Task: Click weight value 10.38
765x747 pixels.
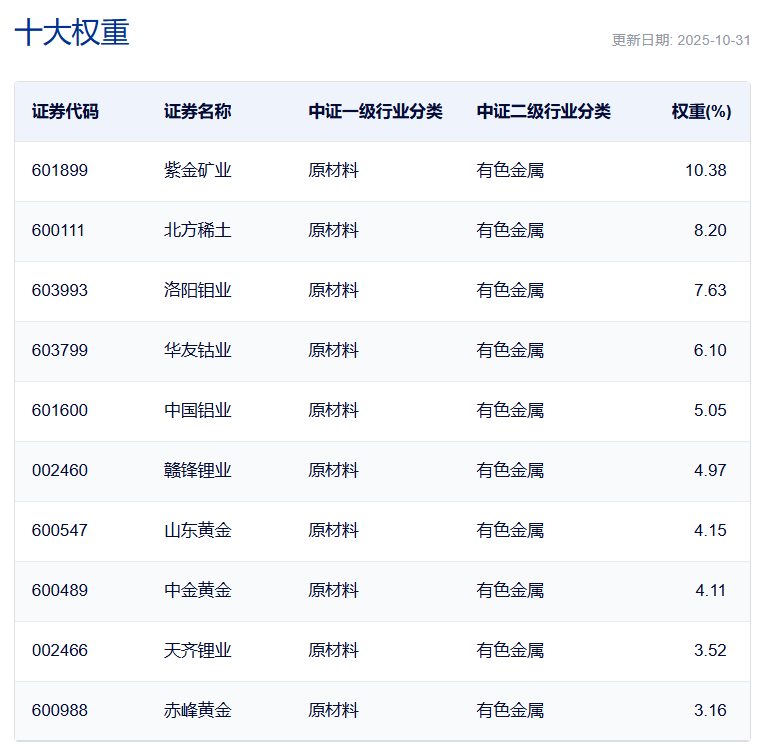Action: coord(705,170)
